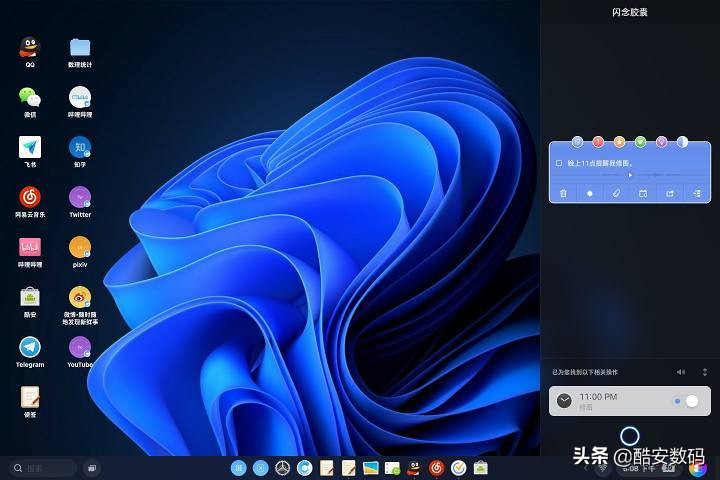The image size is (720, 480).
Task: Select the red note color circle
Action: click(x=598, y=142)
